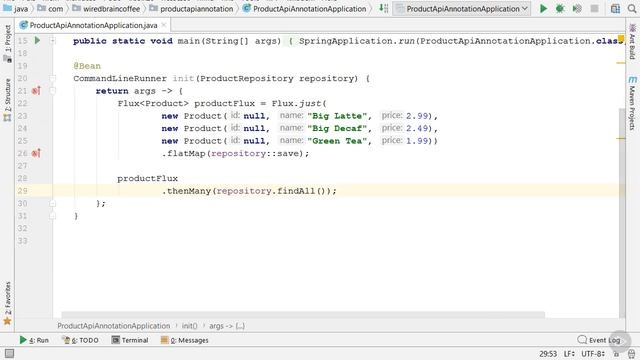The image size is (640, 360).
Task: Open the 0: Messages tool window
Action: coord(184,340)
